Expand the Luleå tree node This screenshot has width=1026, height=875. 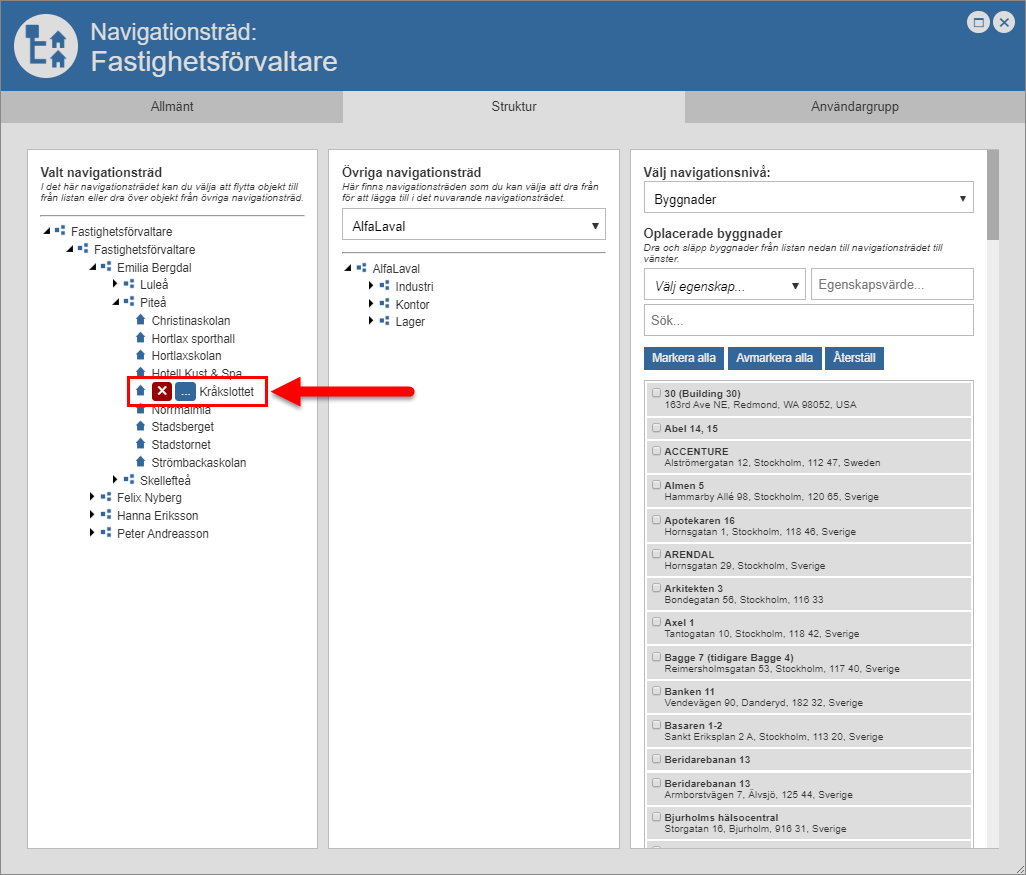click(x=115, y=285)
